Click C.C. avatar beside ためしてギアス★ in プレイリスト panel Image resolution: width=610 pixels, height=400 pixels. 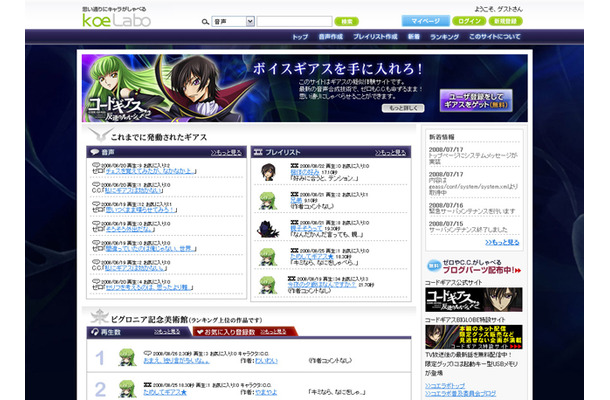[x=268, y=257]
